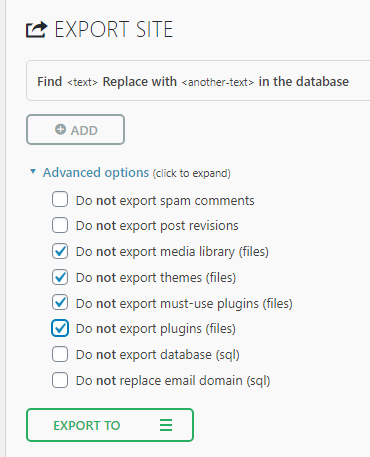Screen dimensions: 370x457
Task: Click the Advanced options link
Action: coord(96,173)
